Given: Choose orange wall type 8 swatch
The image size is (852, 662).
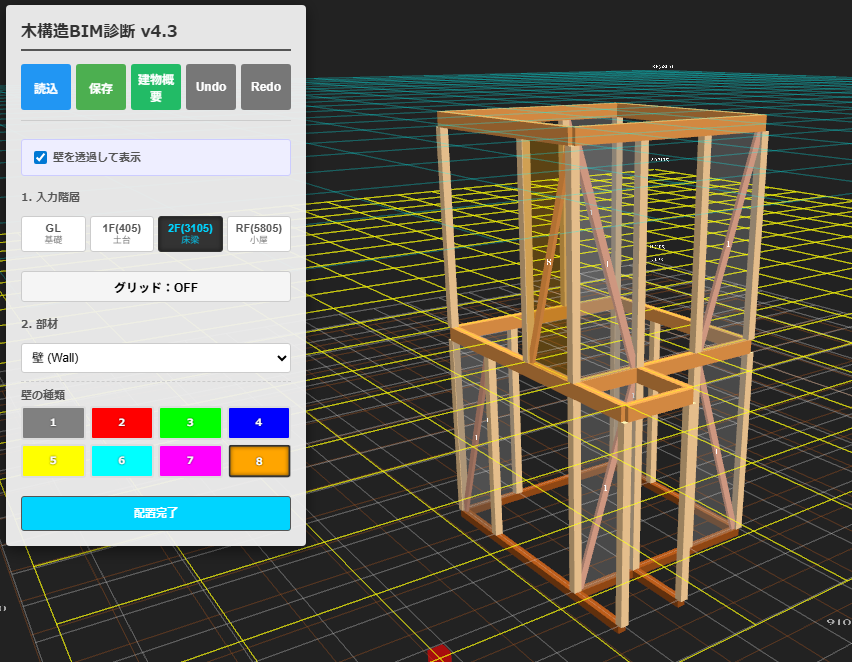Looking at the screenshot, I should (x=259, y=461).
